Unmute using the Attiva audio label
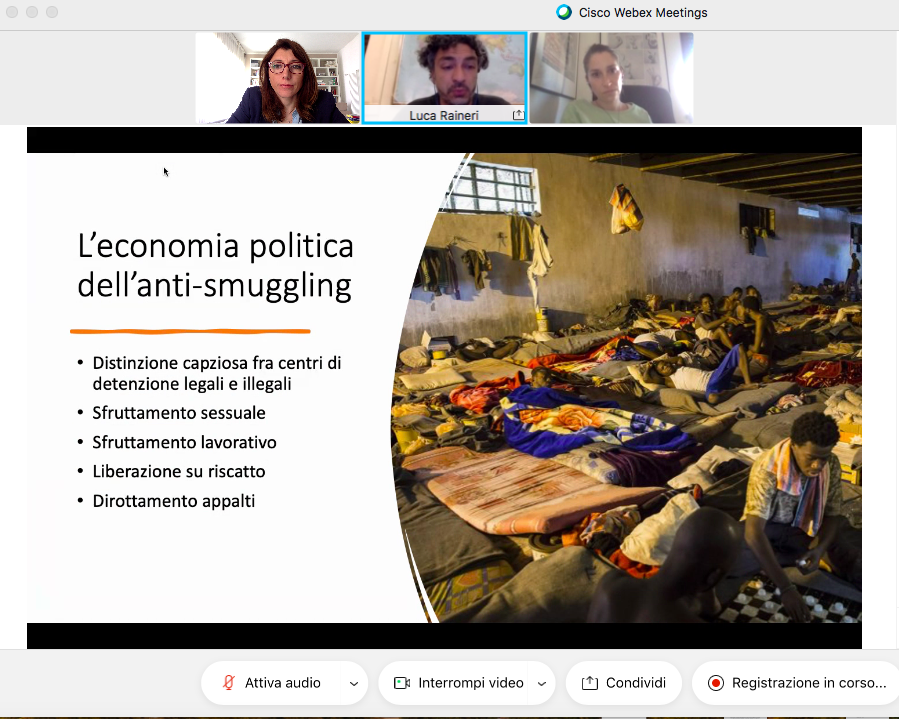Screen dimensions: 899x719 click(x=283, y=683)
